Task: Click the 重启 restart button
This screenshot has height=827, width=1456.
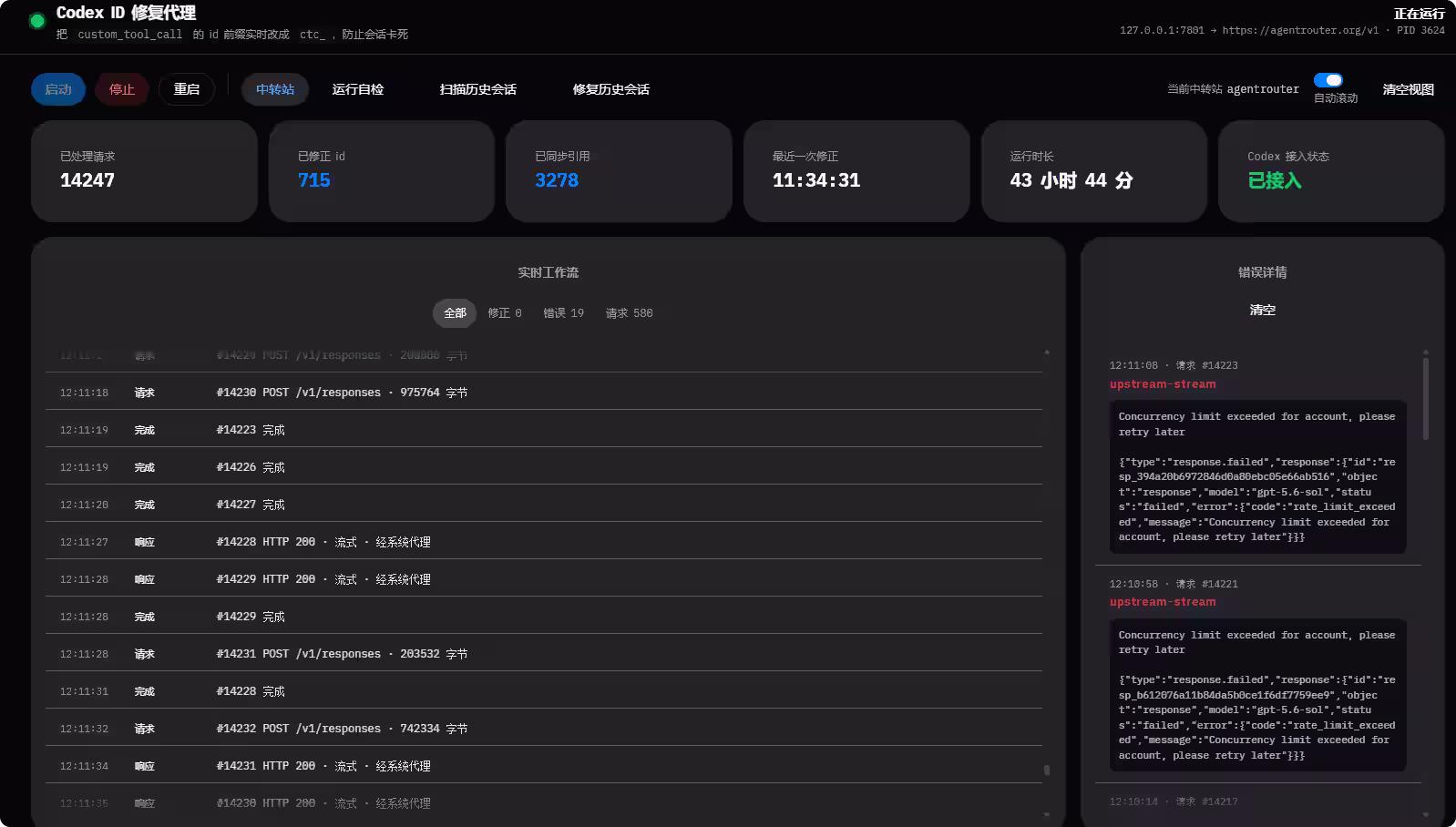Action: (x=187, y=89)
